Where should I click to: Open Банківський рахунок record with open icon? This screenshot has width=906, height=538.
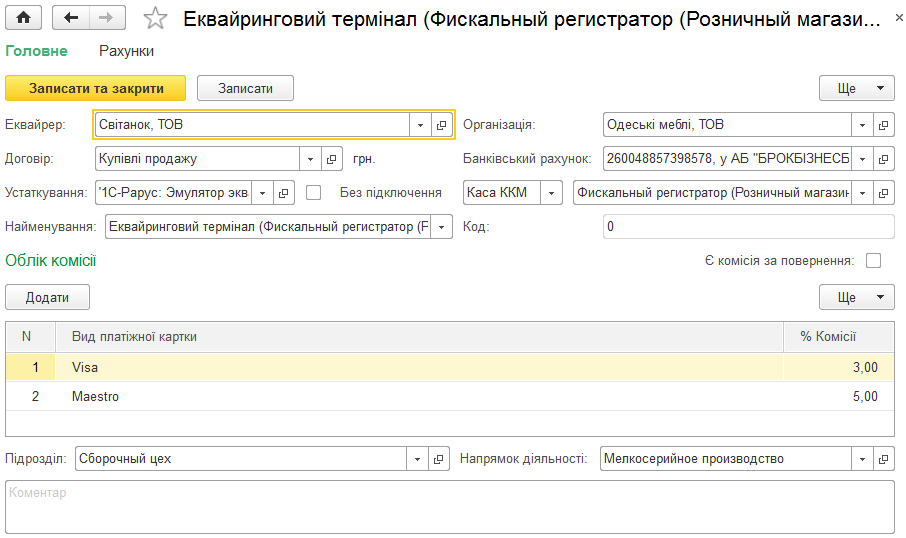(883, 159)
